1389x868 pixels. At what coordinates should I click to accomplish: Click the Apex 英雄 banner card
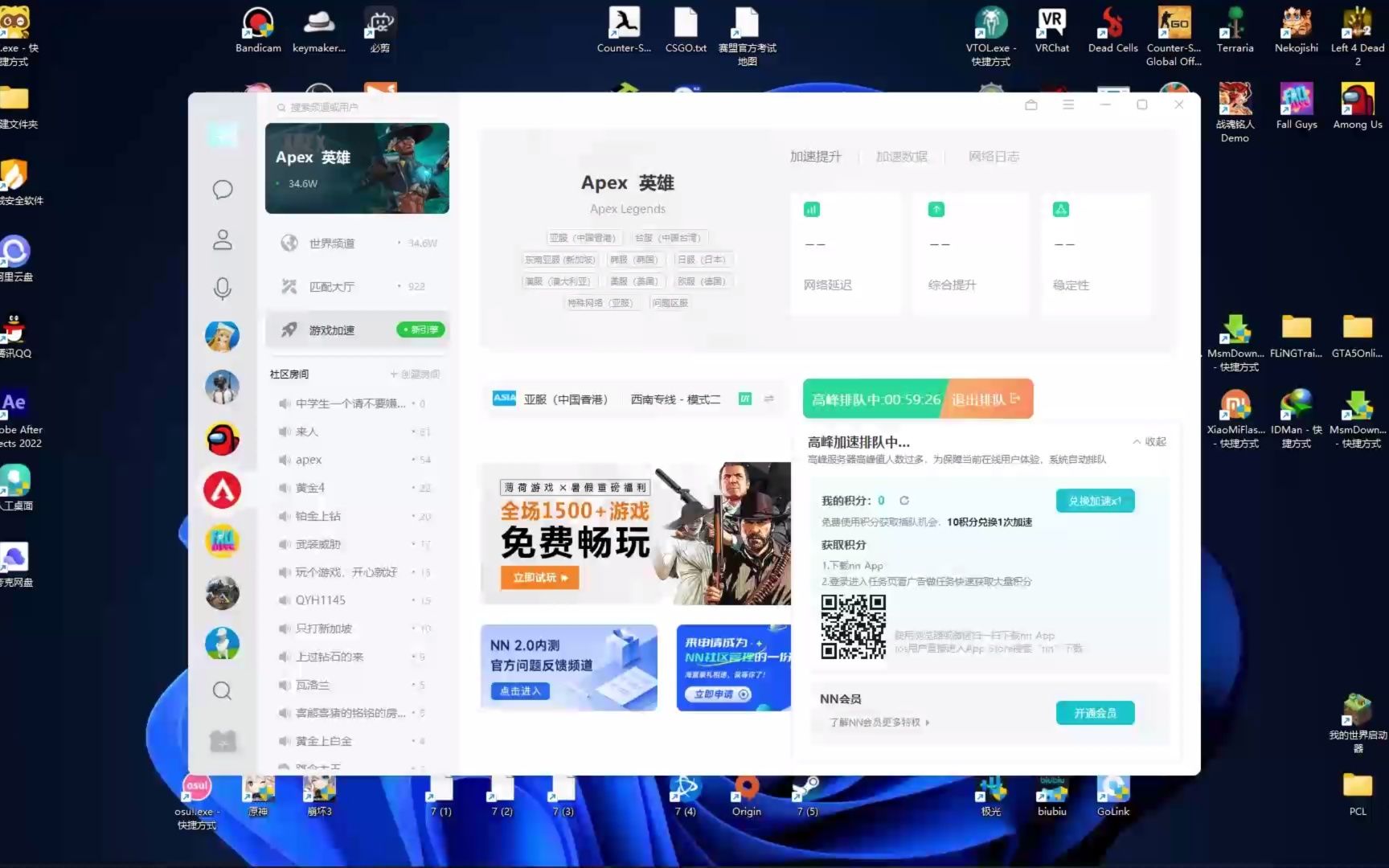(357, 168)
